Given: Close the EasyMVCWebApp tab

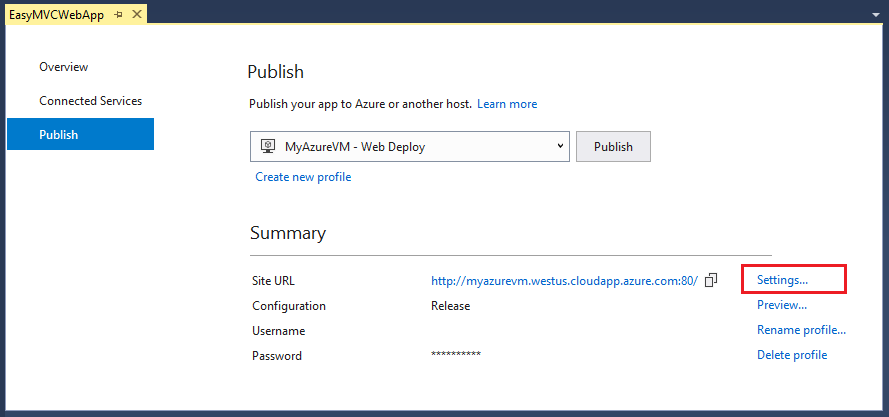Looking at the screenshot, I should 136,15.
